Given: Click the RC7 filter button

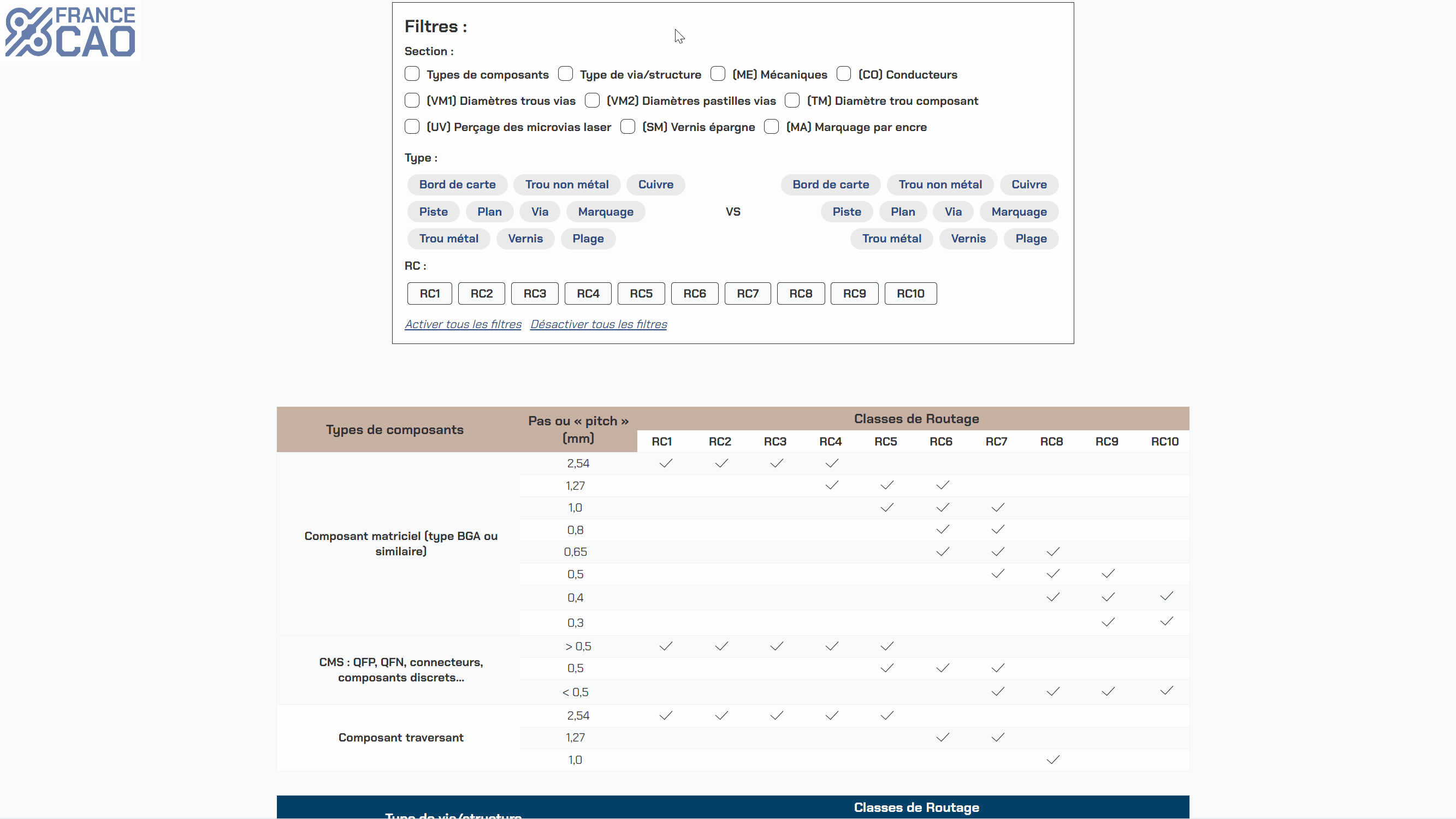Looking at the screenshot, I should tap(747, 293).
